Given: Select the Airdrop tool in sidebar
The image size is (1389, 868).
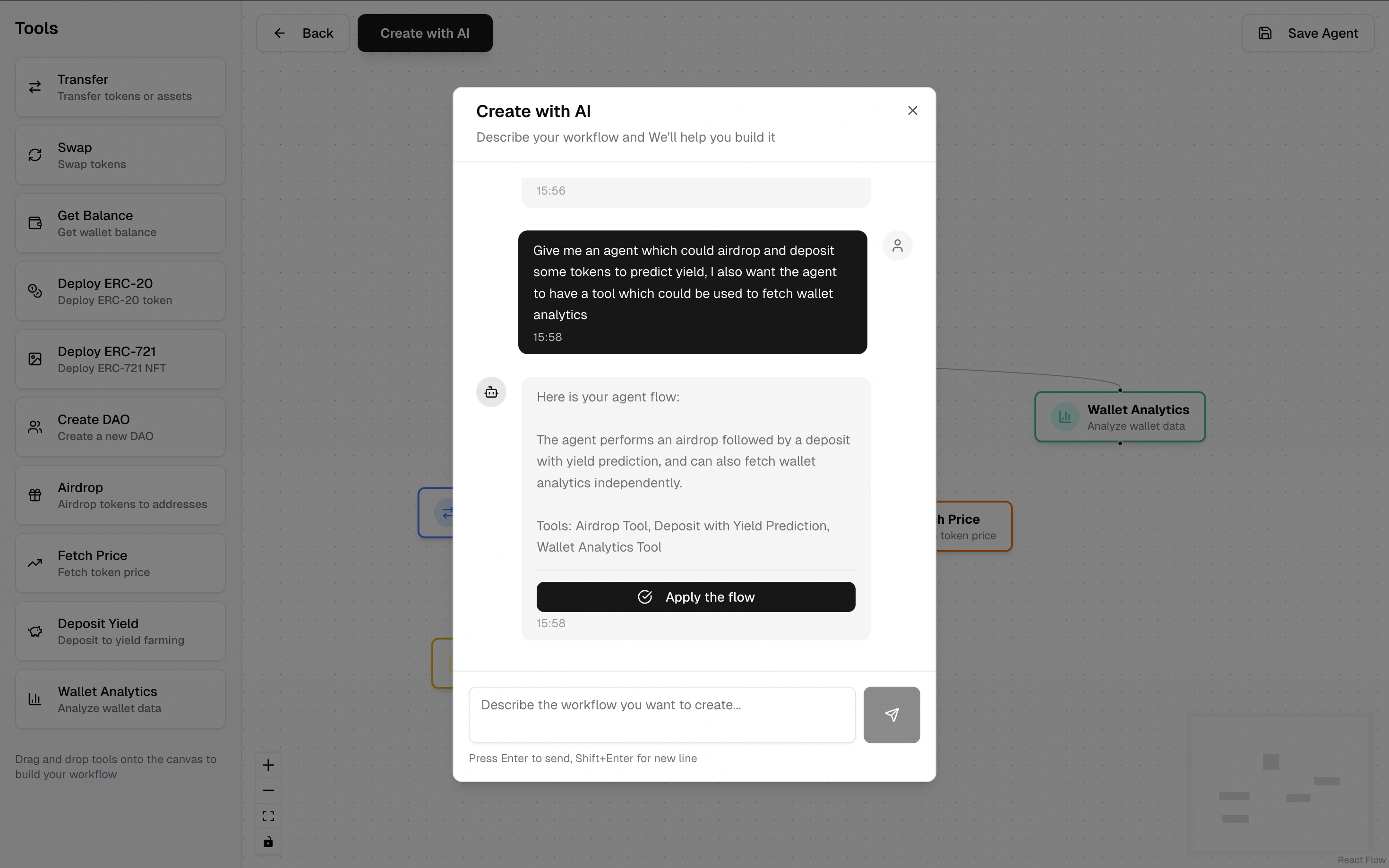Looking at the screenshot, I should tap(120, 495).
